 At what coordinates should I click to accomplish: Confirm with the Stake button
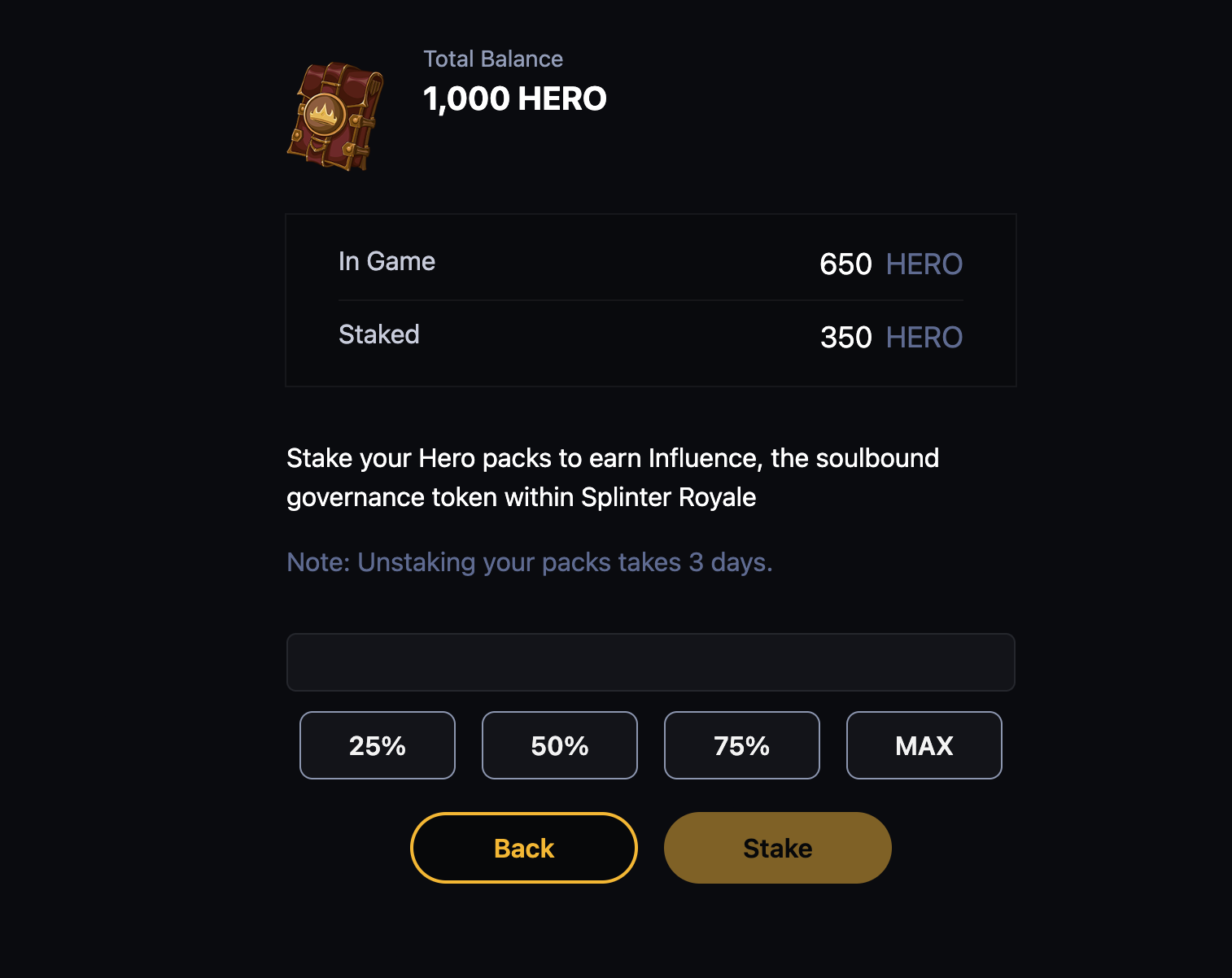coord(778,848)
